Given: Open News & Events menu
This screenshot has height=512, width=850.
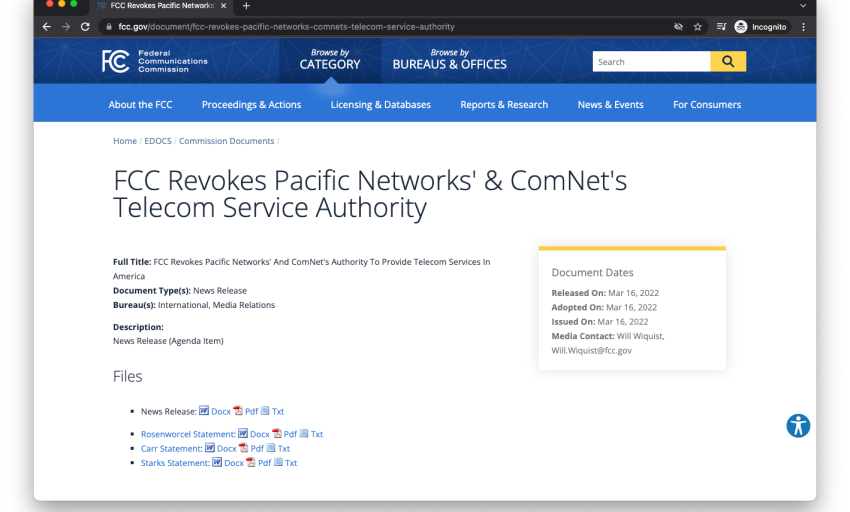Looking at the screenshot, I should pyautogui.click(x=610, y=105).
